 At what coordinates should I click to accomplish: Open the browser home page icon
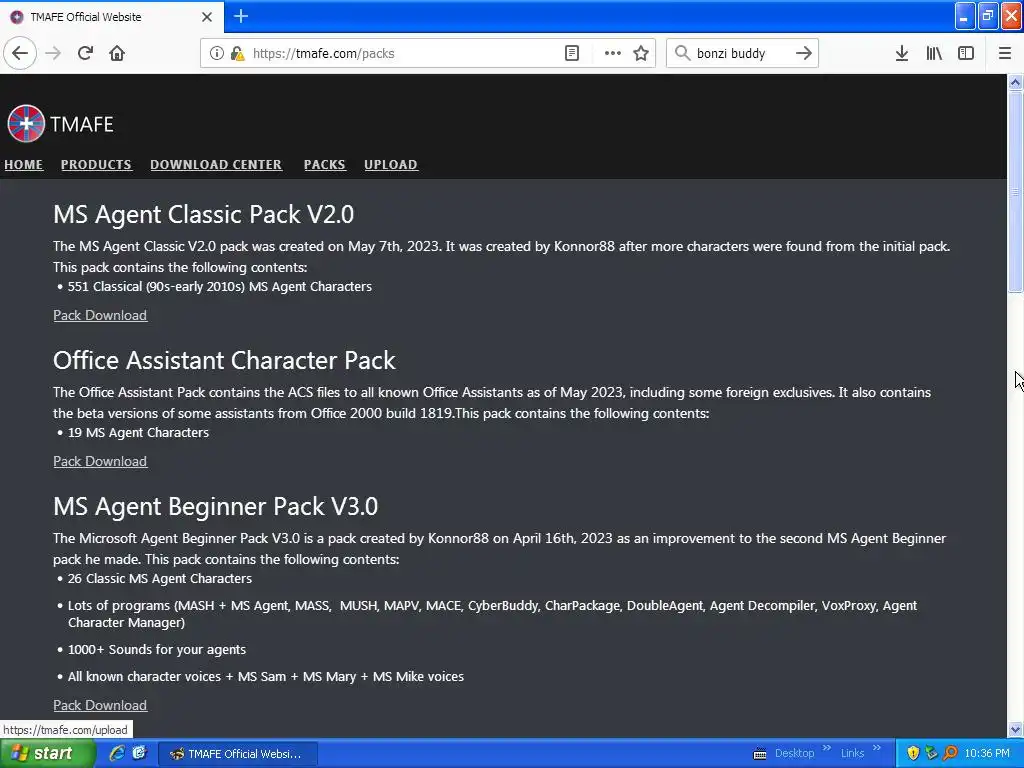(x=117, y=53)
